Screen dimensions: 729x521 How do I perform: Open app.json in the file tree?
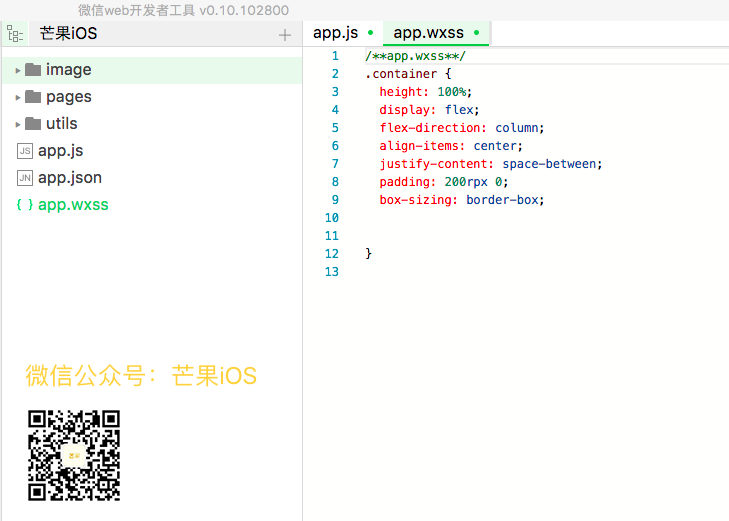(70, 178)
